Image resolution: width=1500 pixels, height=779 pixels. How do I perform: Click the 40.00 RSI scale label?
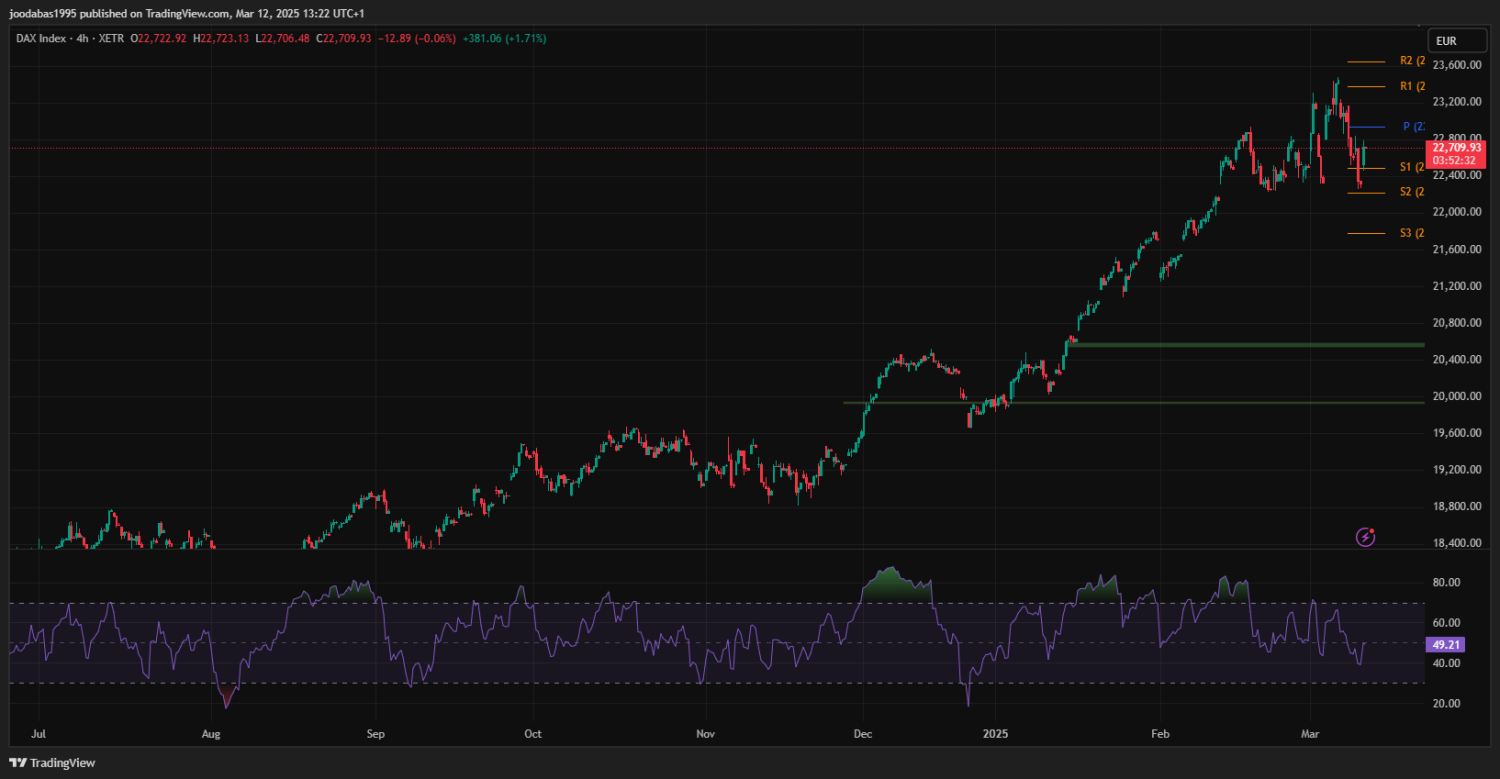[1447, 663]
